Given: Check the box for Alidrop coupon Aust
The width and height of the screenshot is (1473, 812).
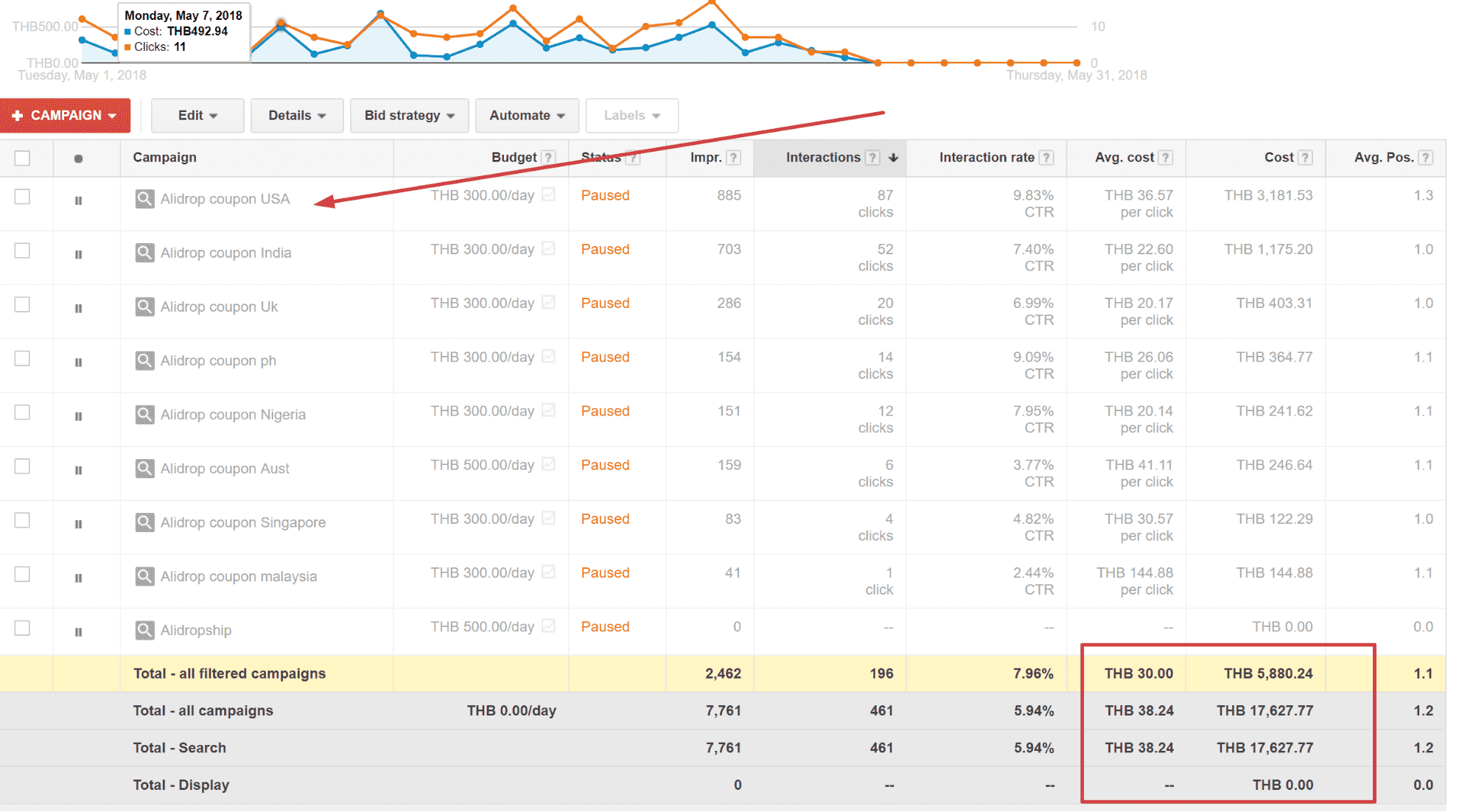Looking at the screenshot, I should point(22,466).
